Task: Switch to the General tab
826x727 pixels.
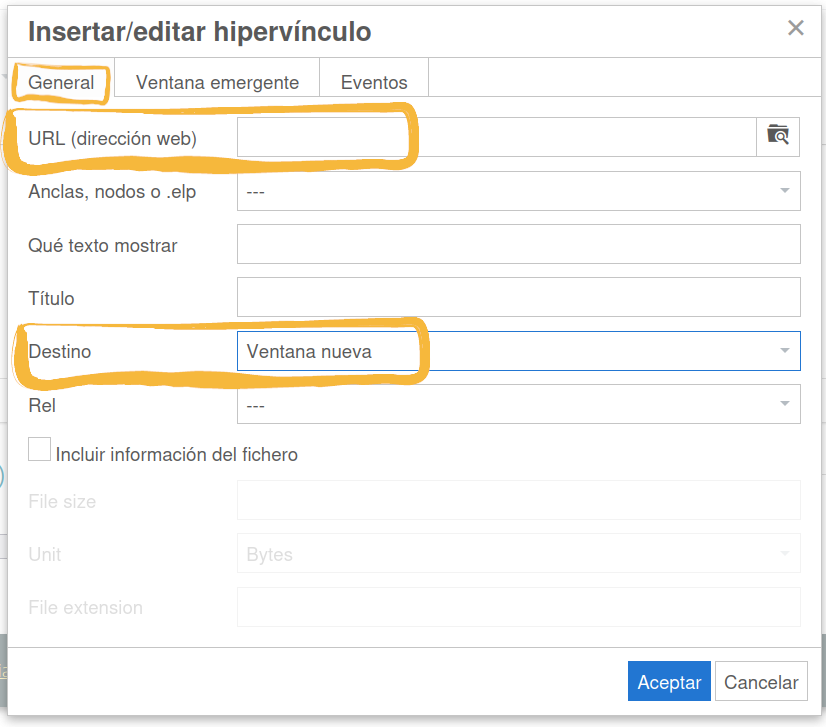Action: tap(61, 82)
